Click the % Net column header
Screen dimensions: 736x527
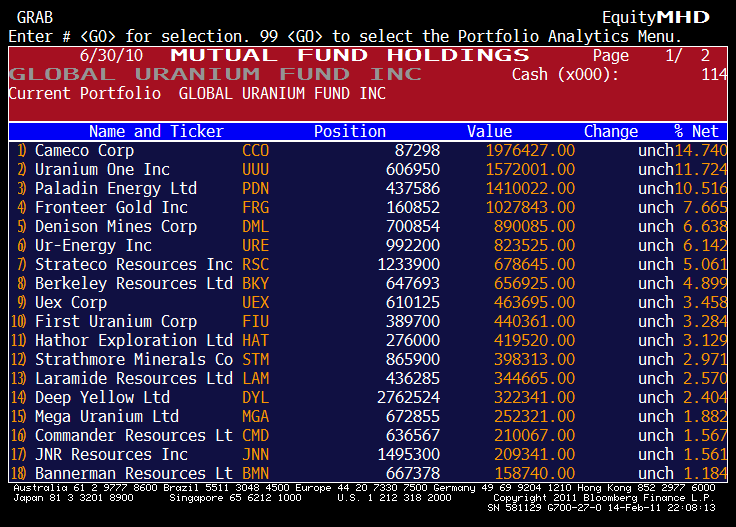click(696, 131)
